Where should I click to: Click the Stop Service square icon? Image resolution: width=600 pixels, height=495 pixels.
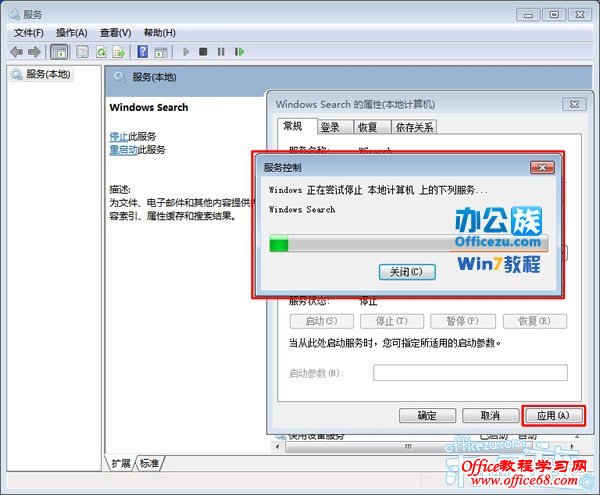click(x=203, y=51)
